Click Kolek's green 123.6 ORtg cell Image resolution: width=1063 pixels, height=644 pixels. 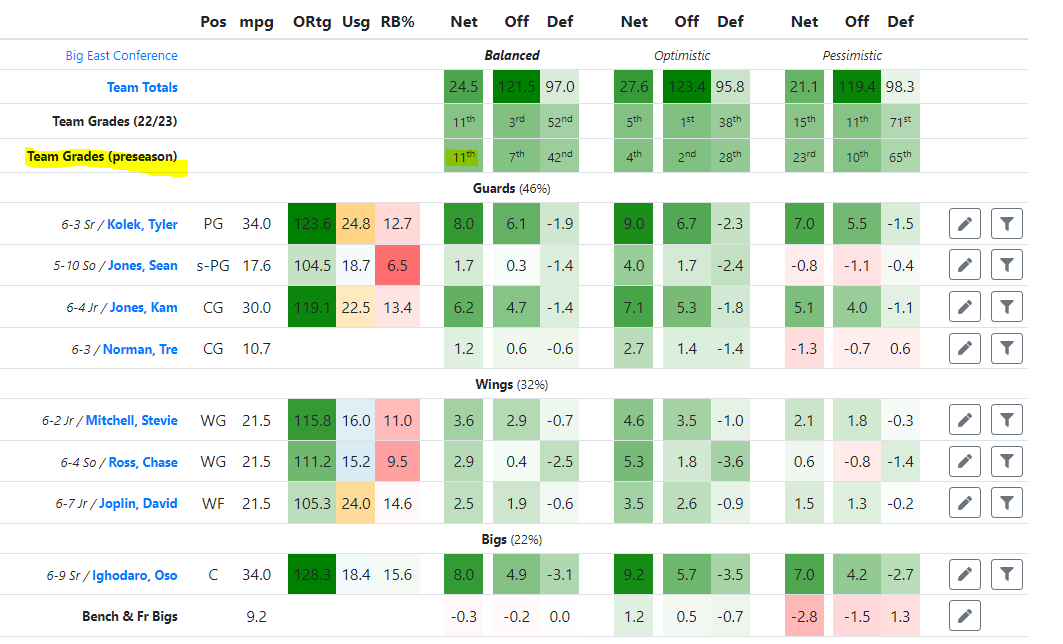point(313,224)
